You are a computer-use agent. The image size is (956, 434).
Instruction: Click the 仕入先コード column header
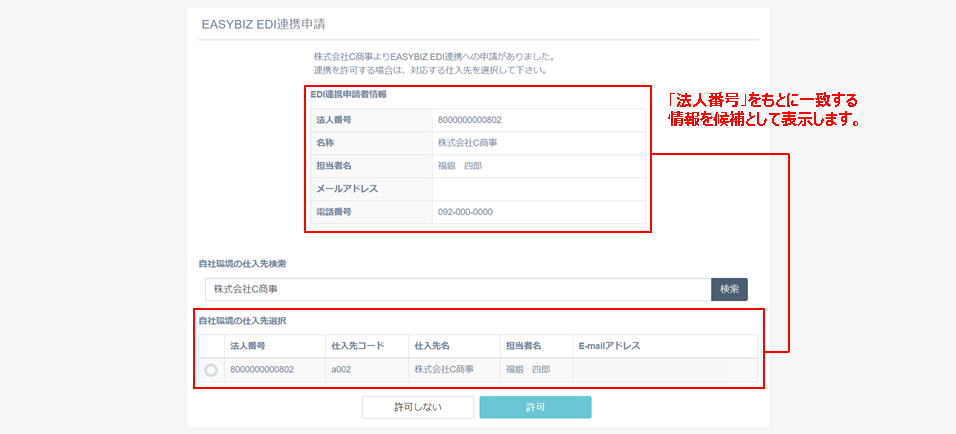point(357,346)
